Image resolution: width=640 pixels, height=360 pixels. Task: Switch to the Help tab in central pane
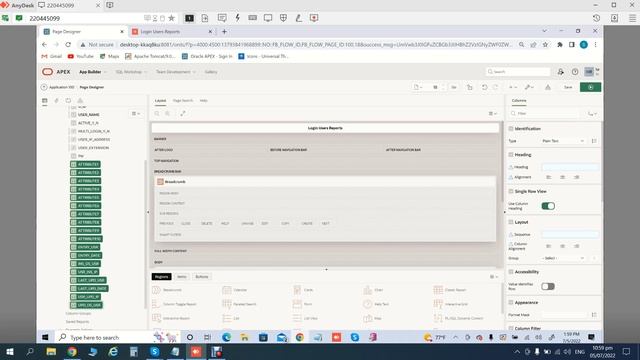tap(204, 100)
